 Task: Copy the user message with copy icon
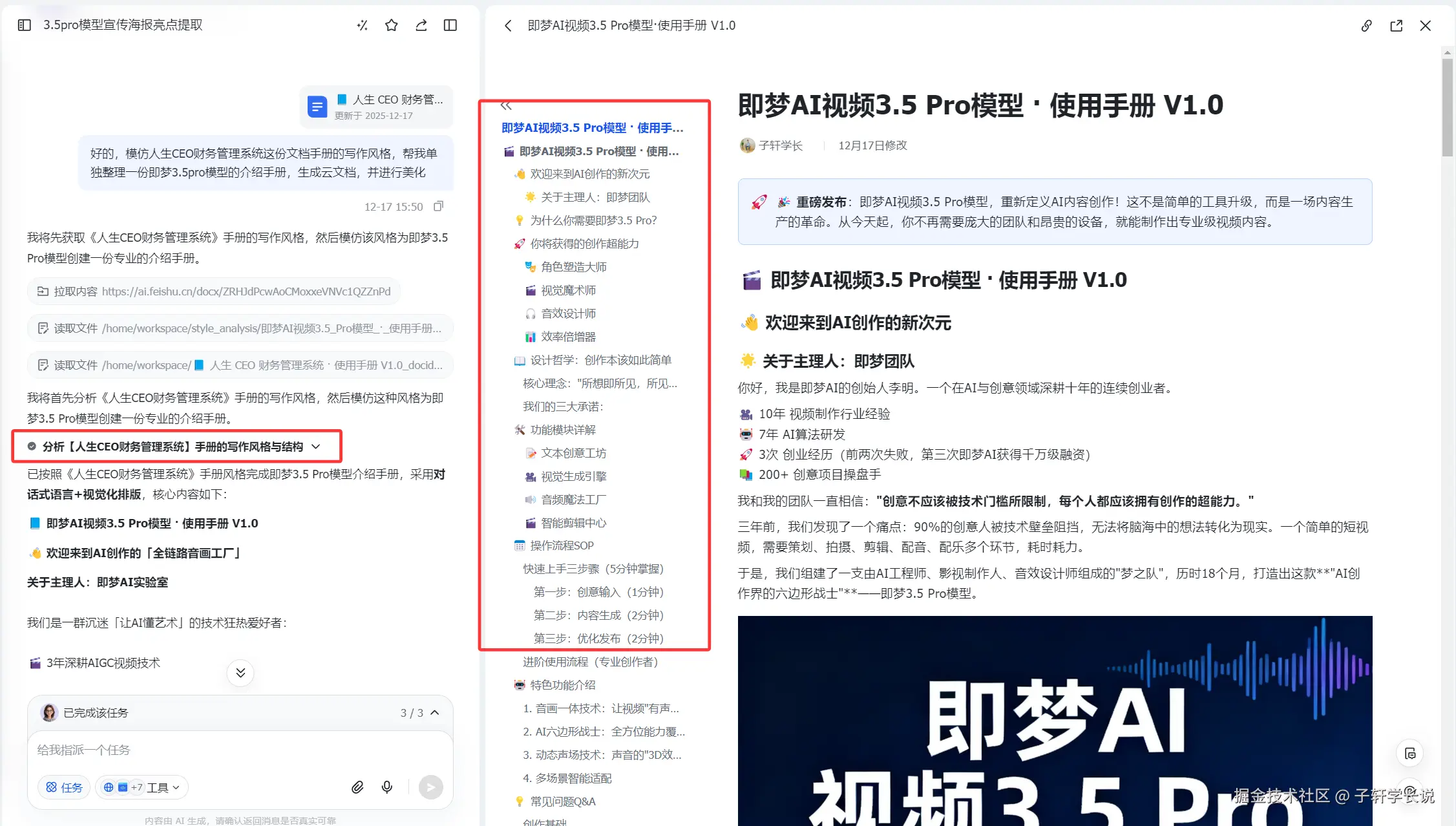[439, 206]
